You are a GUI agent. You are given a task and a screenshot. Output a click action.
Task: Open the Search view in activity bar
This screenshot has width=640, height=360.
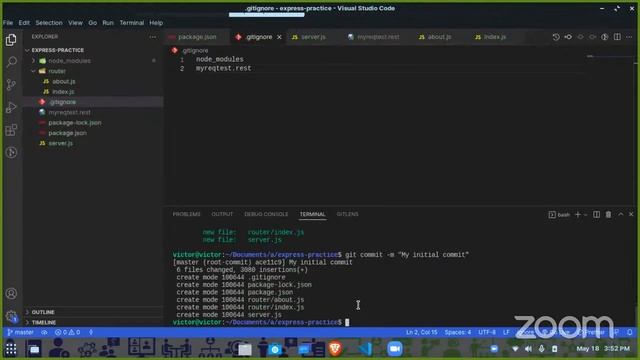point(11,62)
